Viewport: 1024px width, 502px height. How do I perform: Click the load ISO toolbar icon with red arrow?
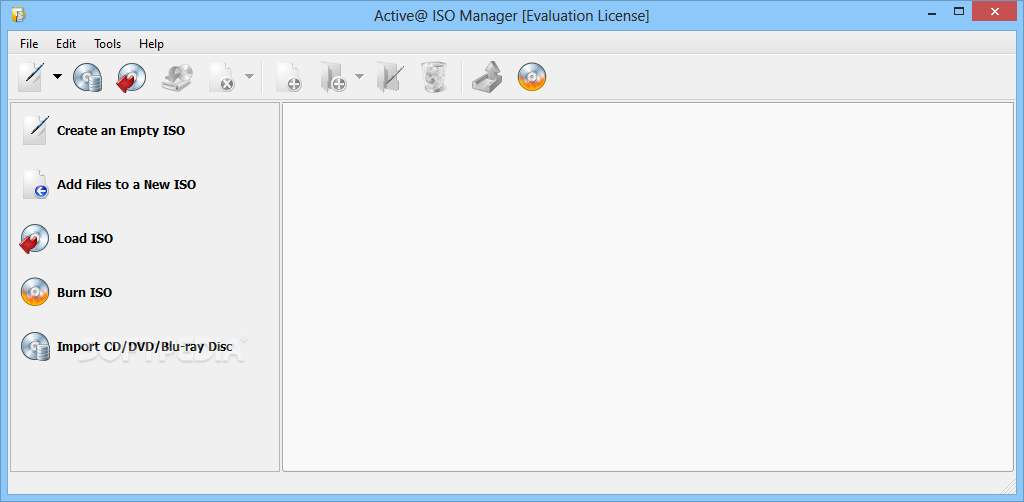point(131,77)
